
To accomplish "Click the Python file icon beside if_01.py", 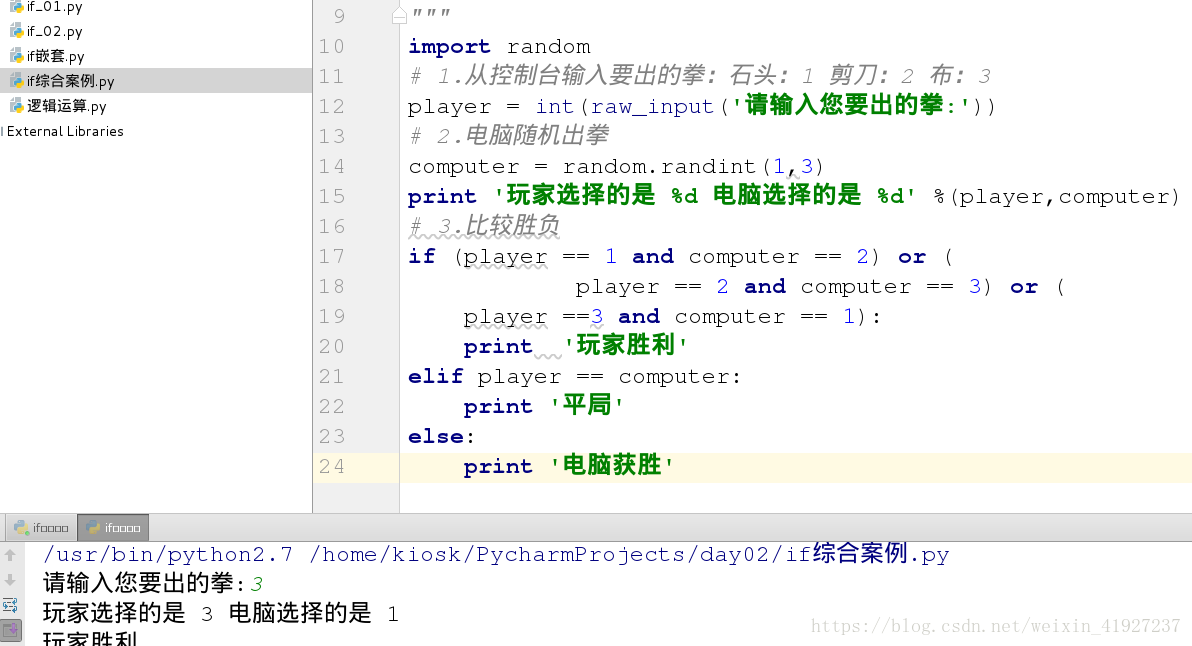I will pyautogui.click(x=16, y=7).
